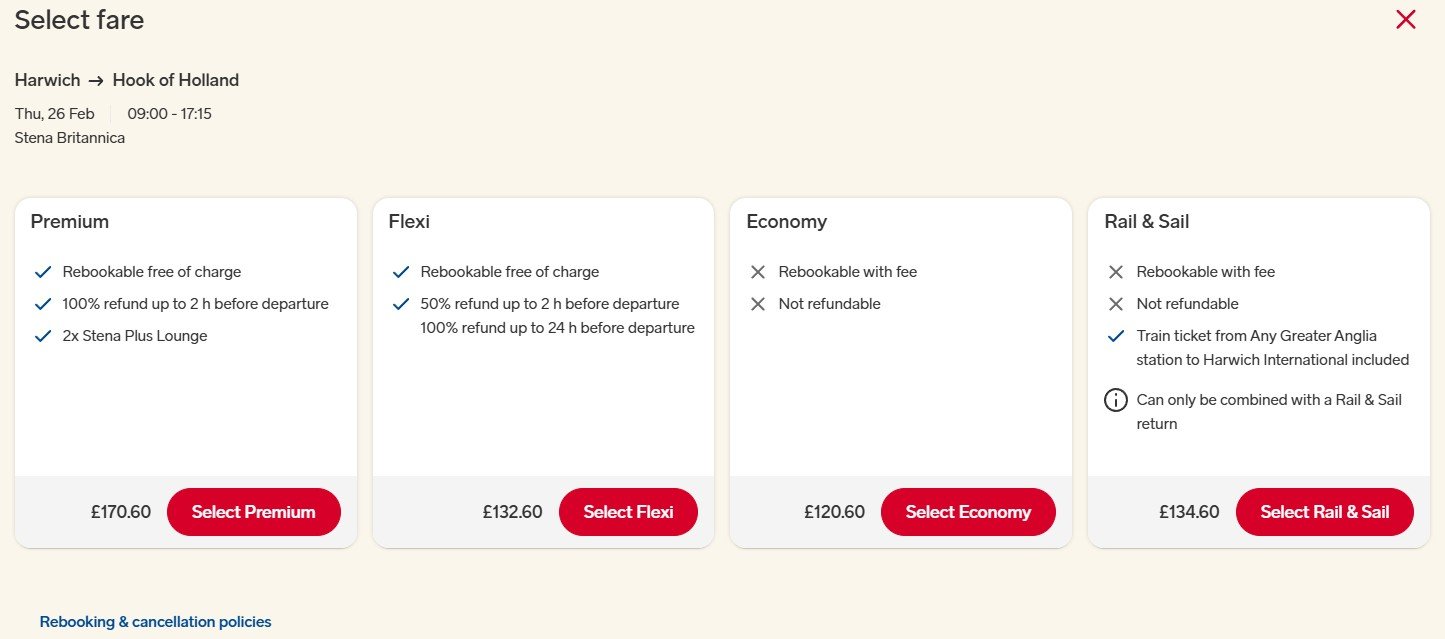Click Economy's Not refundable cross icon
The height and width of the screenshot is (639, 1445).
(x=758, y=304)
